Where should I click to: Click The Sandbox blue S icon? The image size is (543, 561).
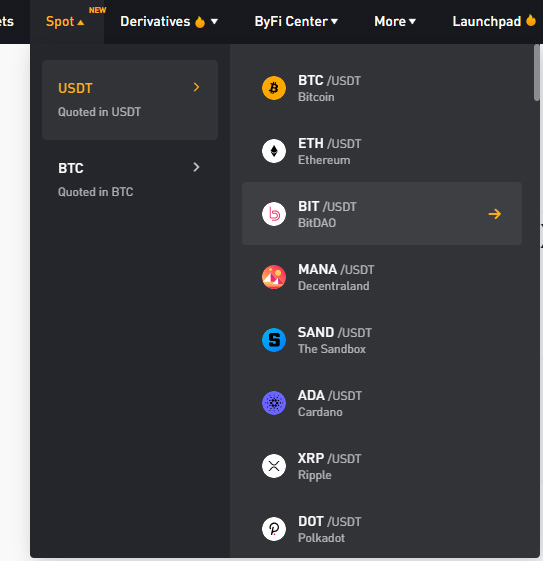coord(274,340)
